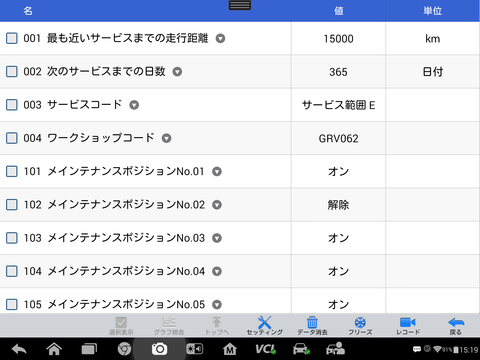Open the dropdown arrow next to サービスコード
The height and width of the screenshot is (360, 480).
pyautogui.click(x=134, y=105)
